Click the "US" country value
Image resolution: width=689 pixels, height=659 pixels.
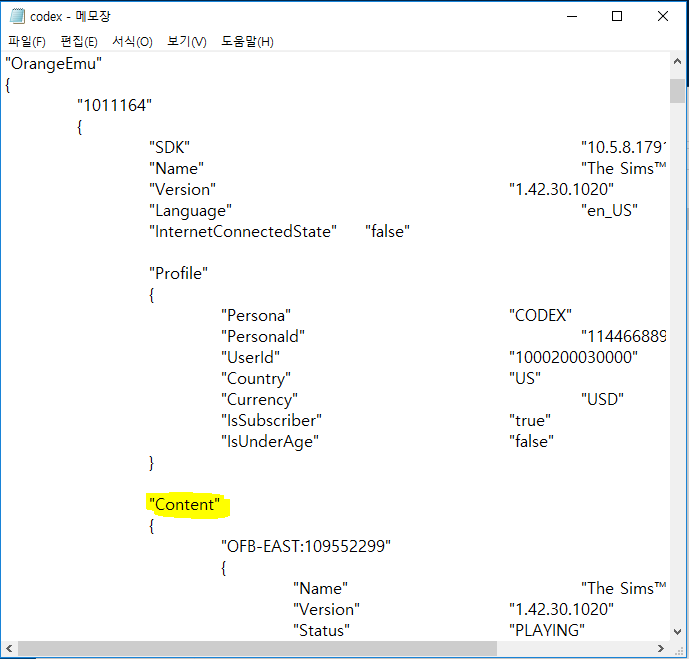pos(525,379)
